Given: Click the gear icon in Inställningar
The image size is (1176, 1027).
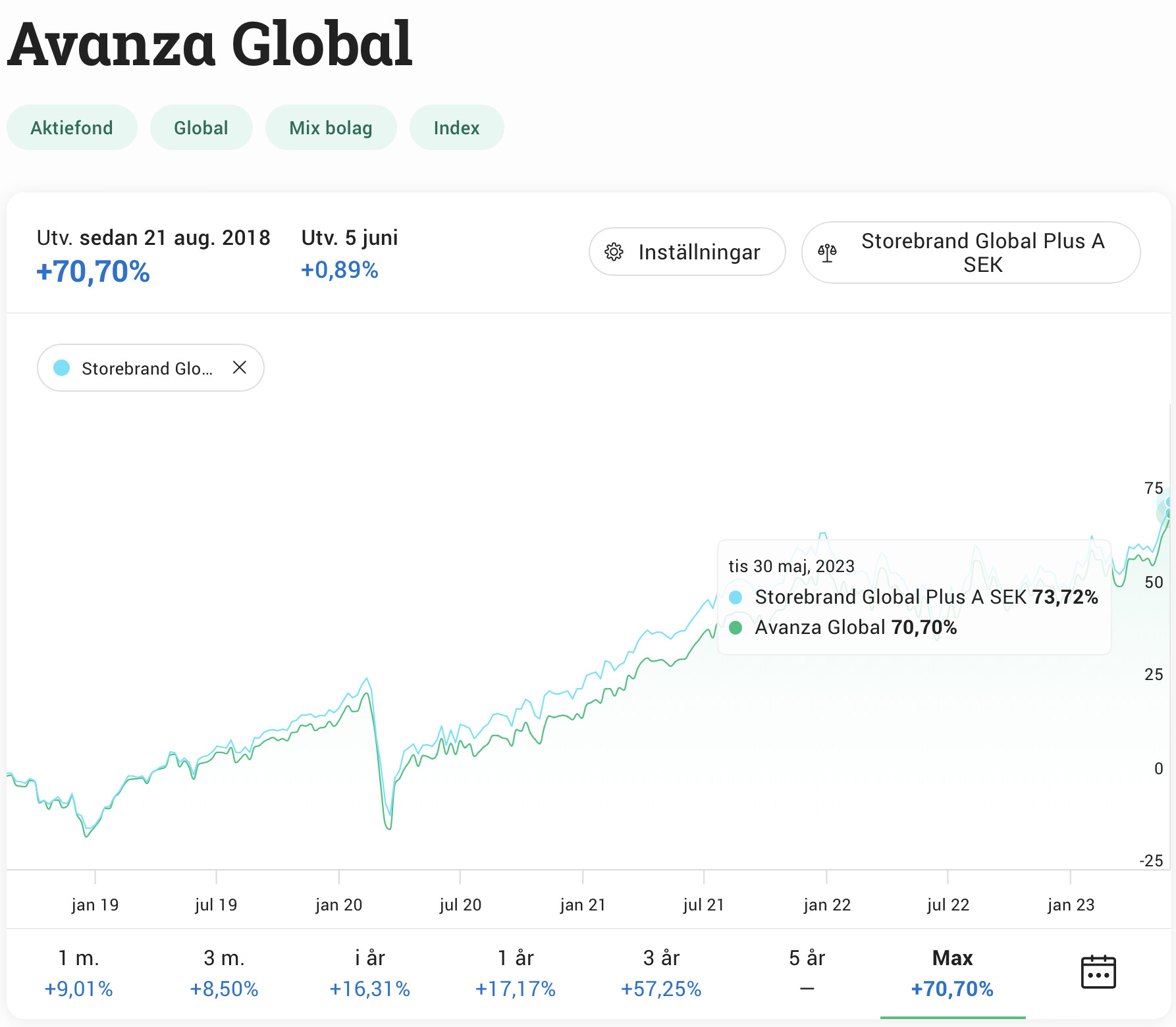Looking at the screenshot, I should (x=614, y=252).
